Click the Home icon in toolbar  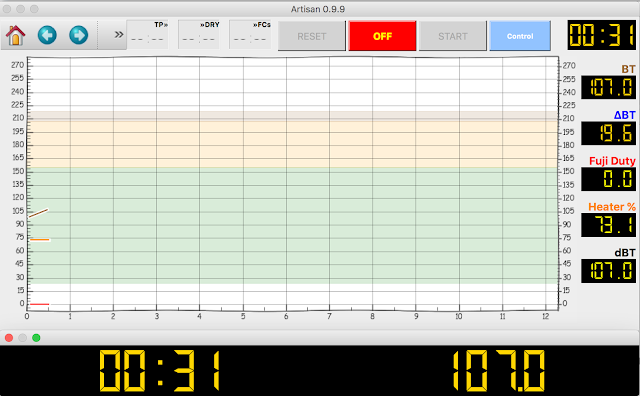(x=16, y=35)
